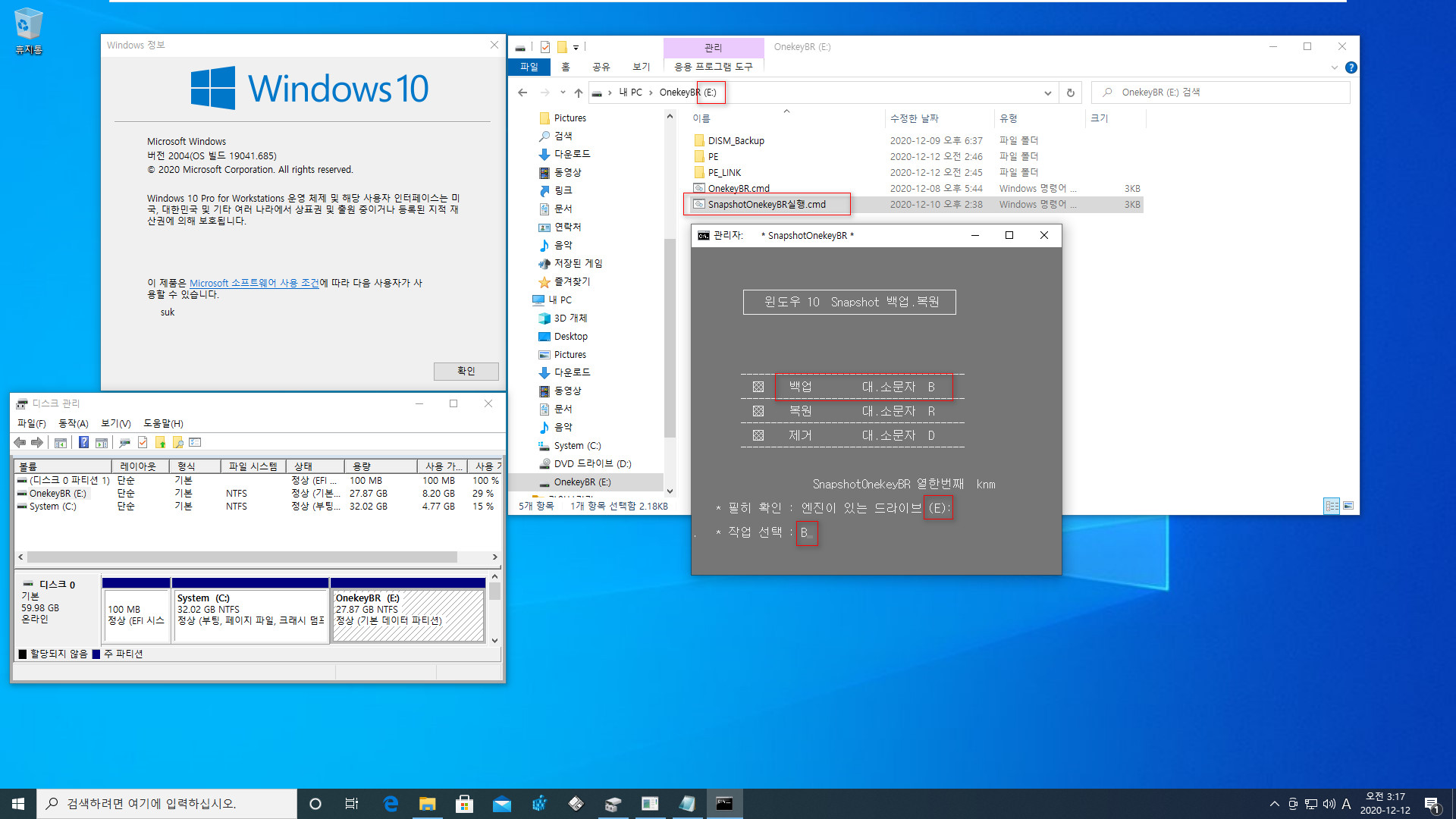Image resolution: width=1456 pixels, height=819 pixels.
Task: Click 100 MB EFI partition block
Action: 136,610
